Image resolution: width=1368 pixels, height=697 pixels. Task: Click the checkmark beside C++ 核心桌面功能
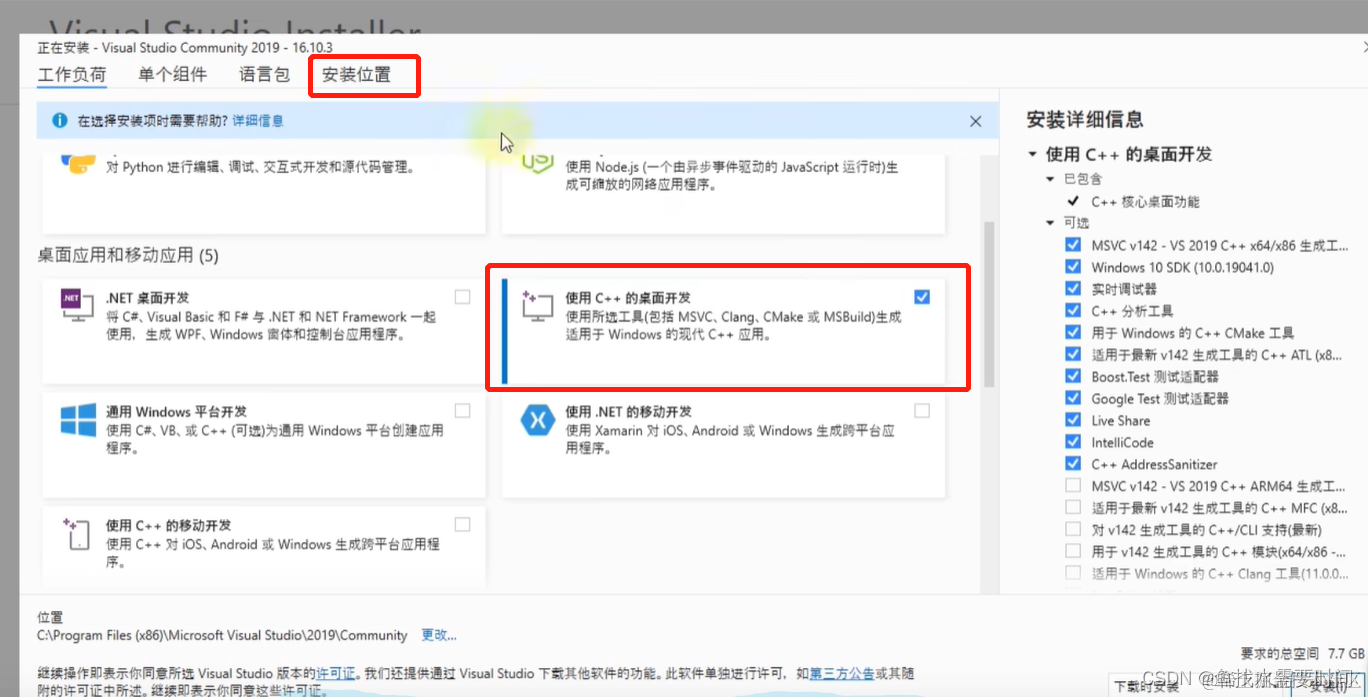(x=1072, y=201)
